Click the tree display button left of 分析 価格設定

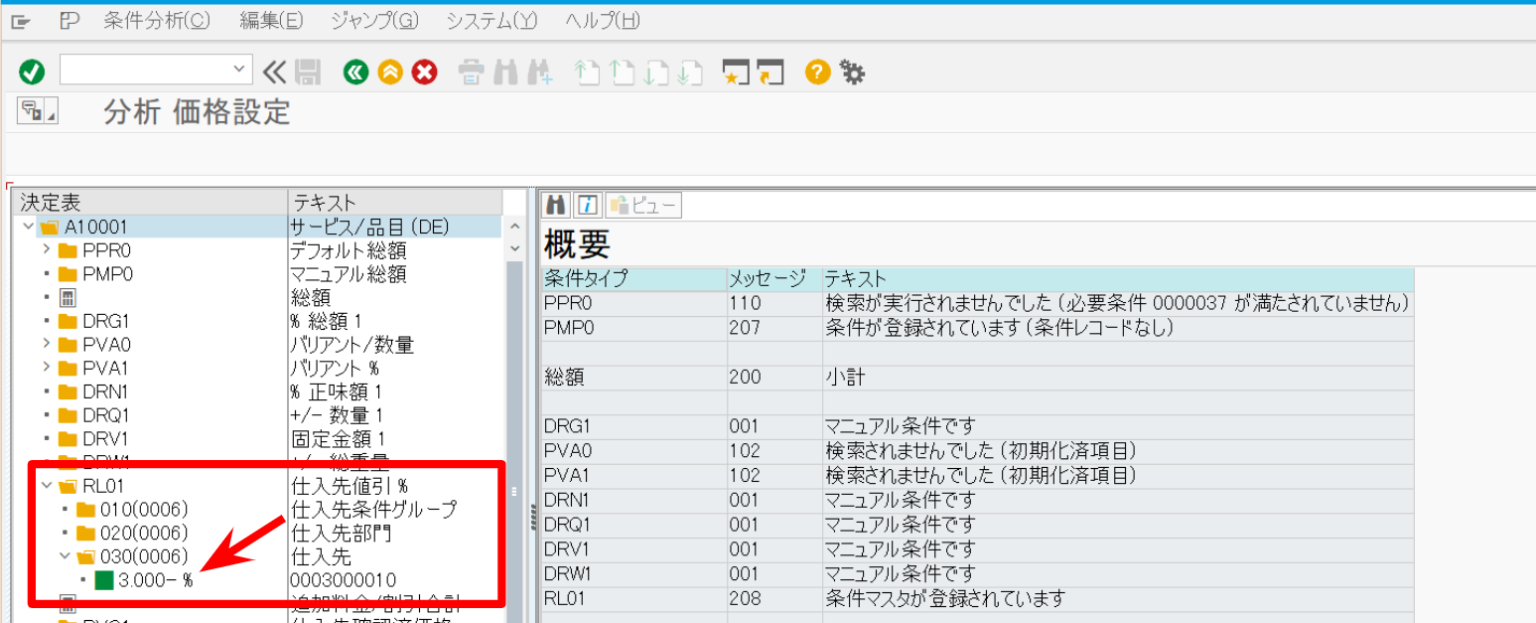36,111
